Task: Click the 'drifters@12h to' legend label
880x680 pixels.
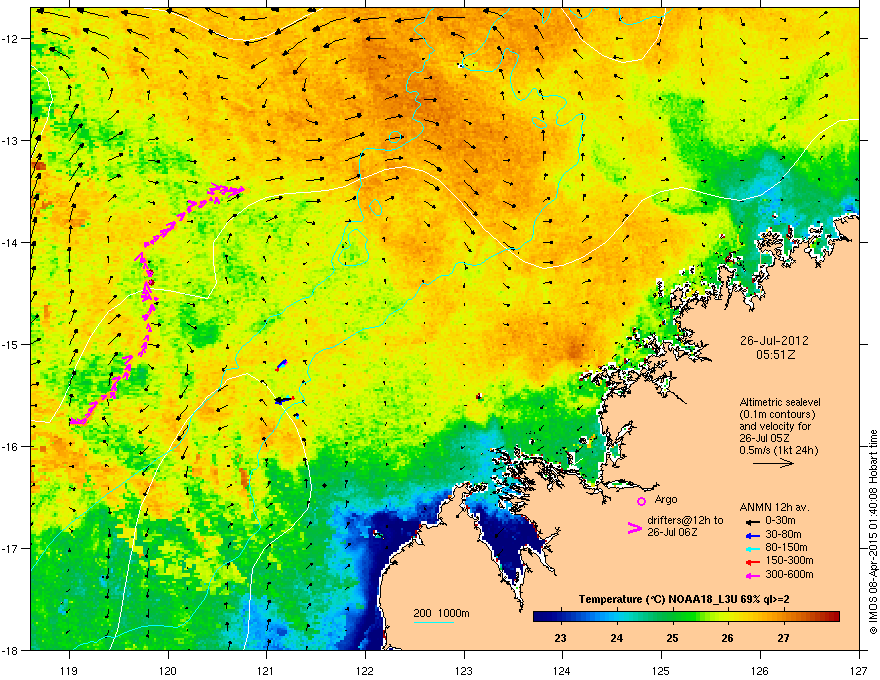Action: tap(685, 521)
